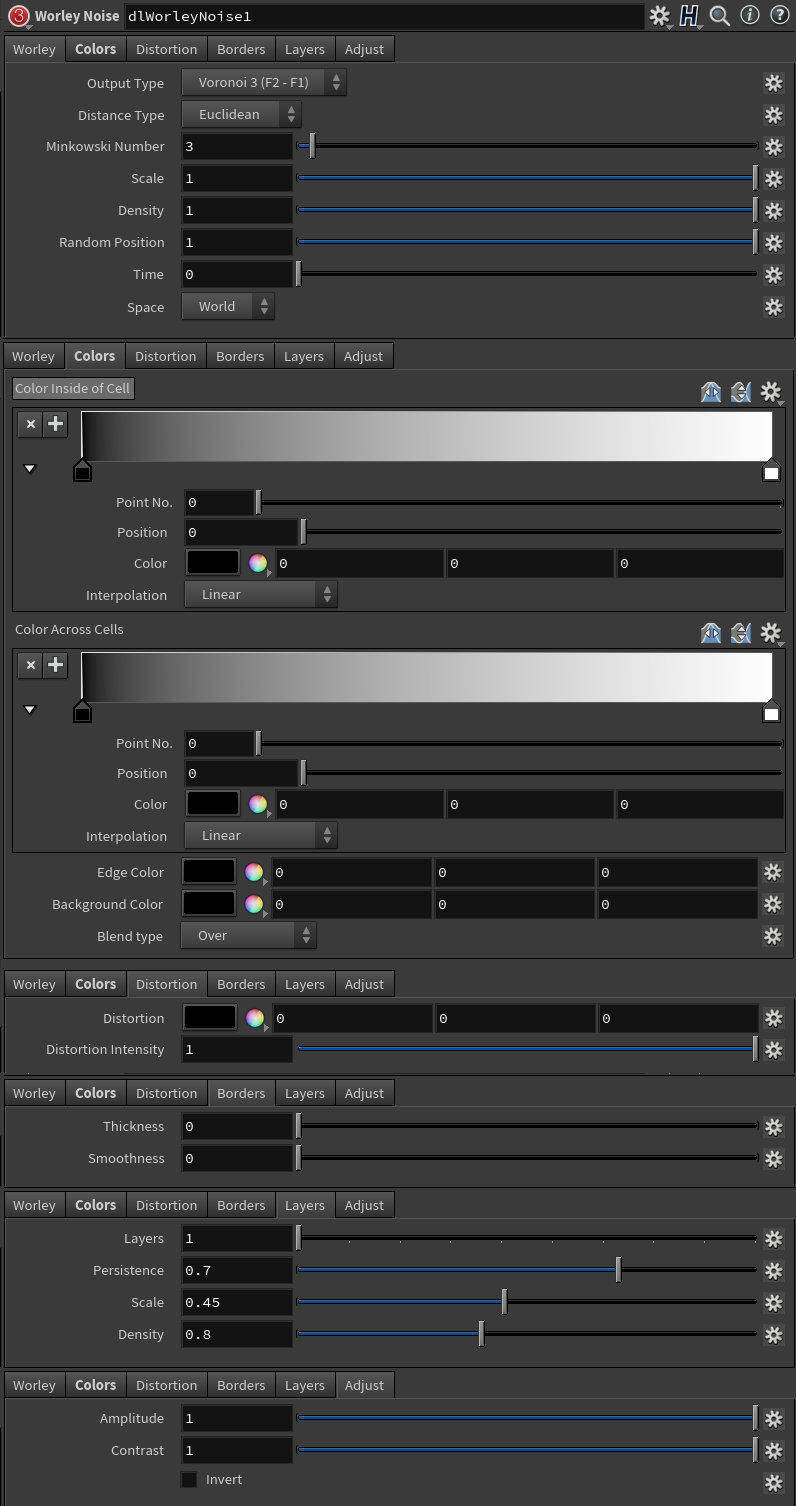
Task: Remove a point from the Color Across Cells ramp
Action: 31,665
